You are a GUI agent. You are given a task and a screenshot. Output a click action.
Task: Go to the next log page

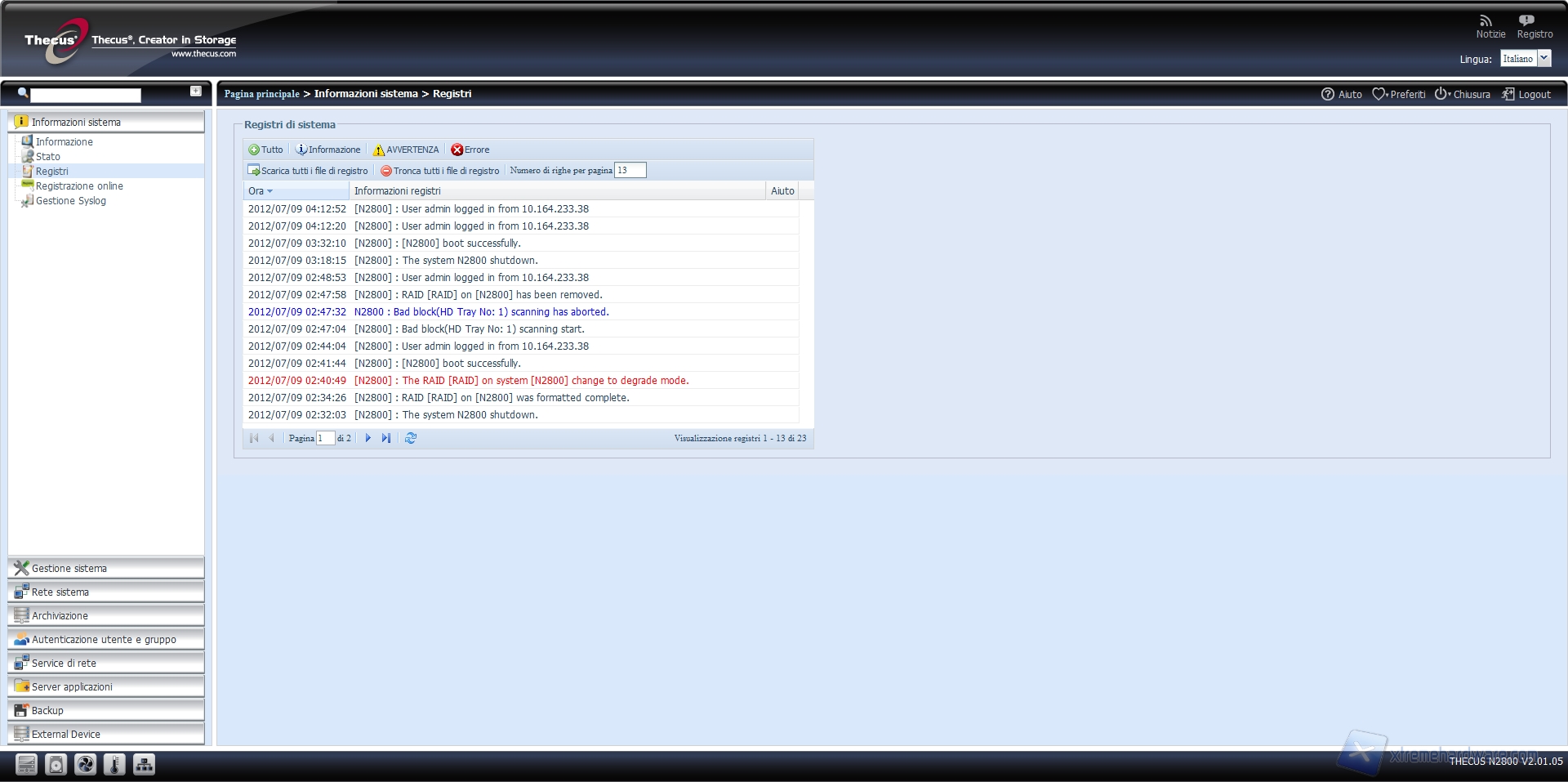coord(367,438)
